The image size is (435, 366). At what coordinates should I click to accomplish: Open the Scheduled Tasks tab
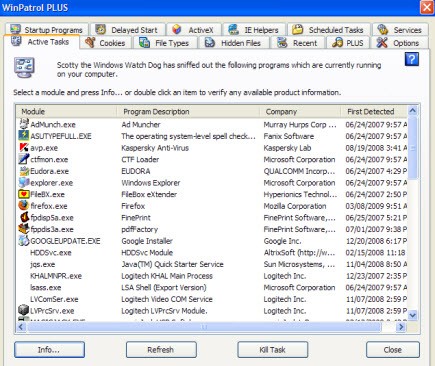tap(329, 30)
